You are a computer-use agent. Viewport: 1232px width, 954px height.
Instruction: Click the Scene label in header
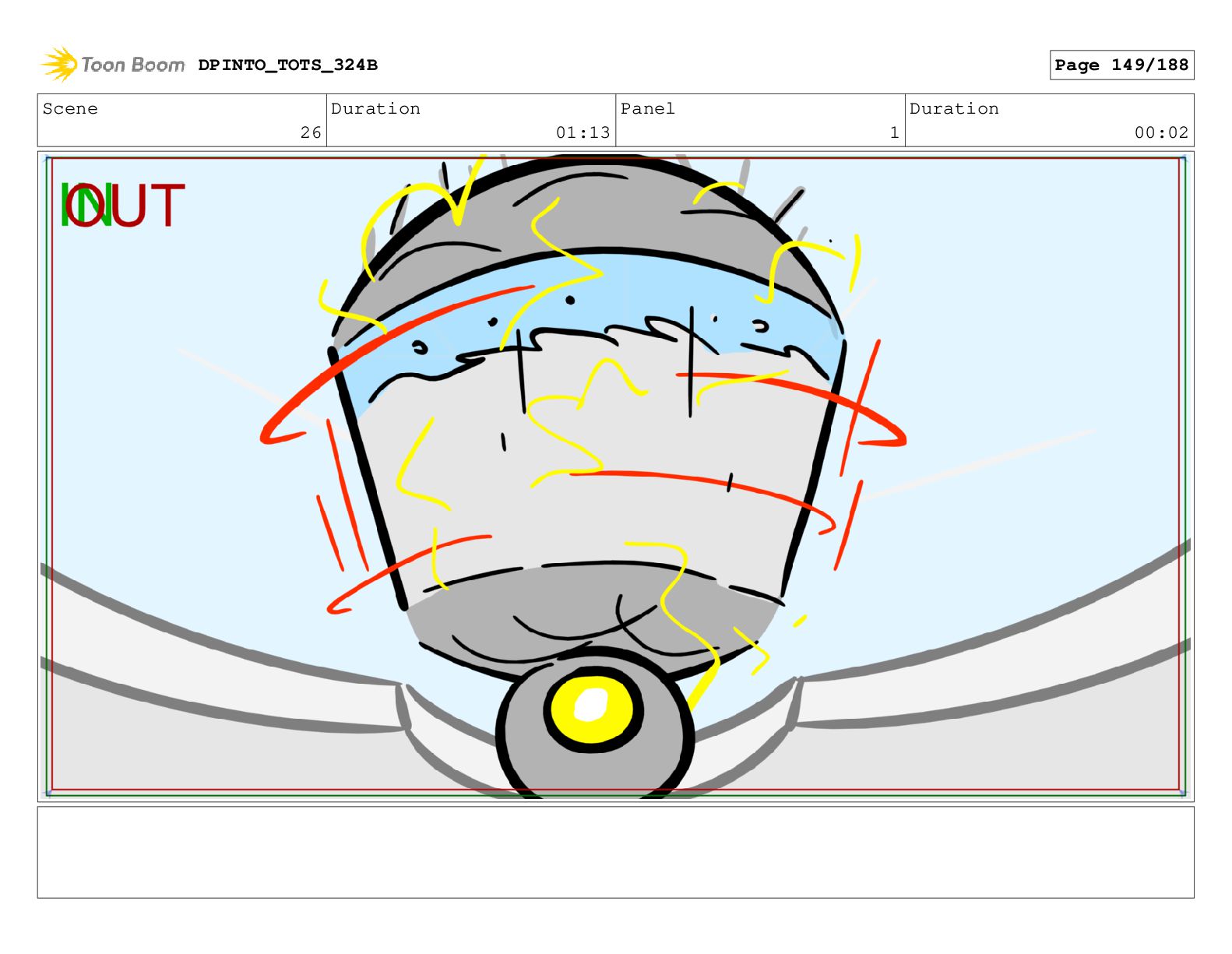(70, 108)
